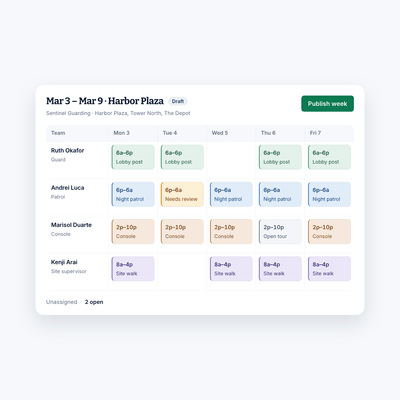Select Marisol Duarte's Monday Console shift

click(x=133, y=231)
